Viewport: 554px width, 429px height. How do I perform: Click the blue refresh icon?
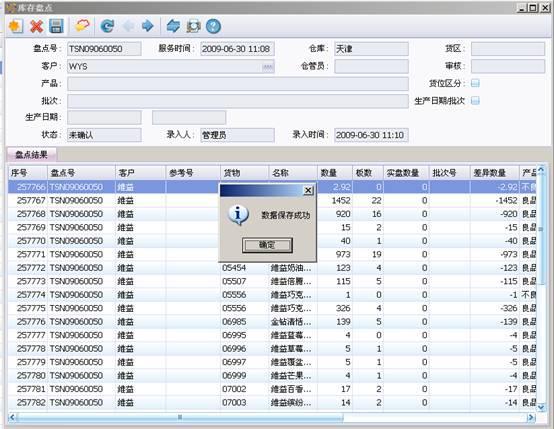[107, 26]
